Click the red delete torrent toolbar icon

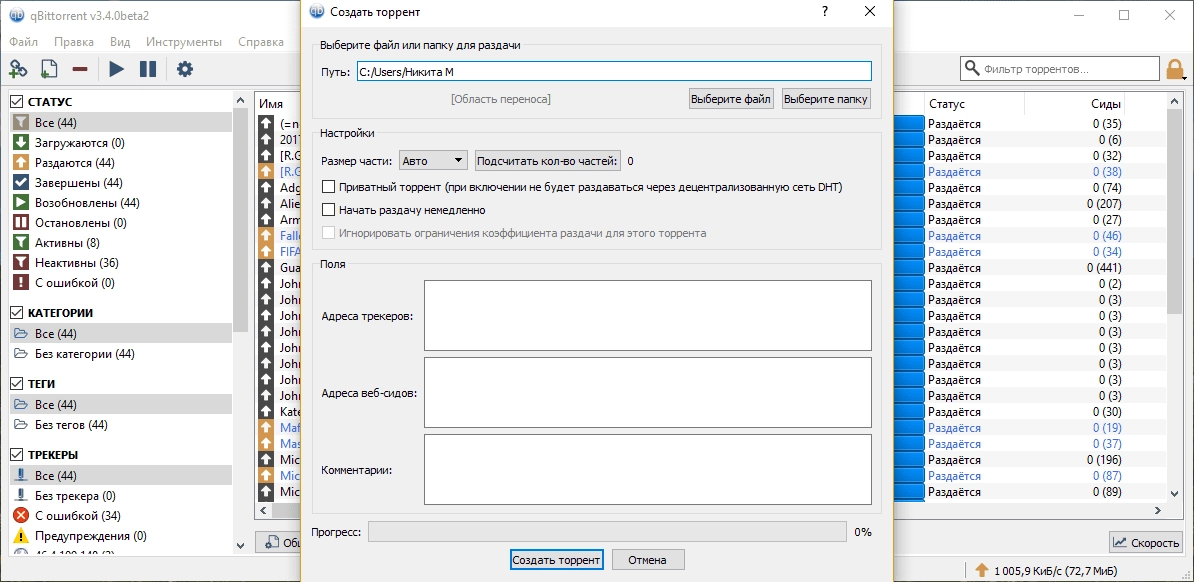(x=80, y=69)
